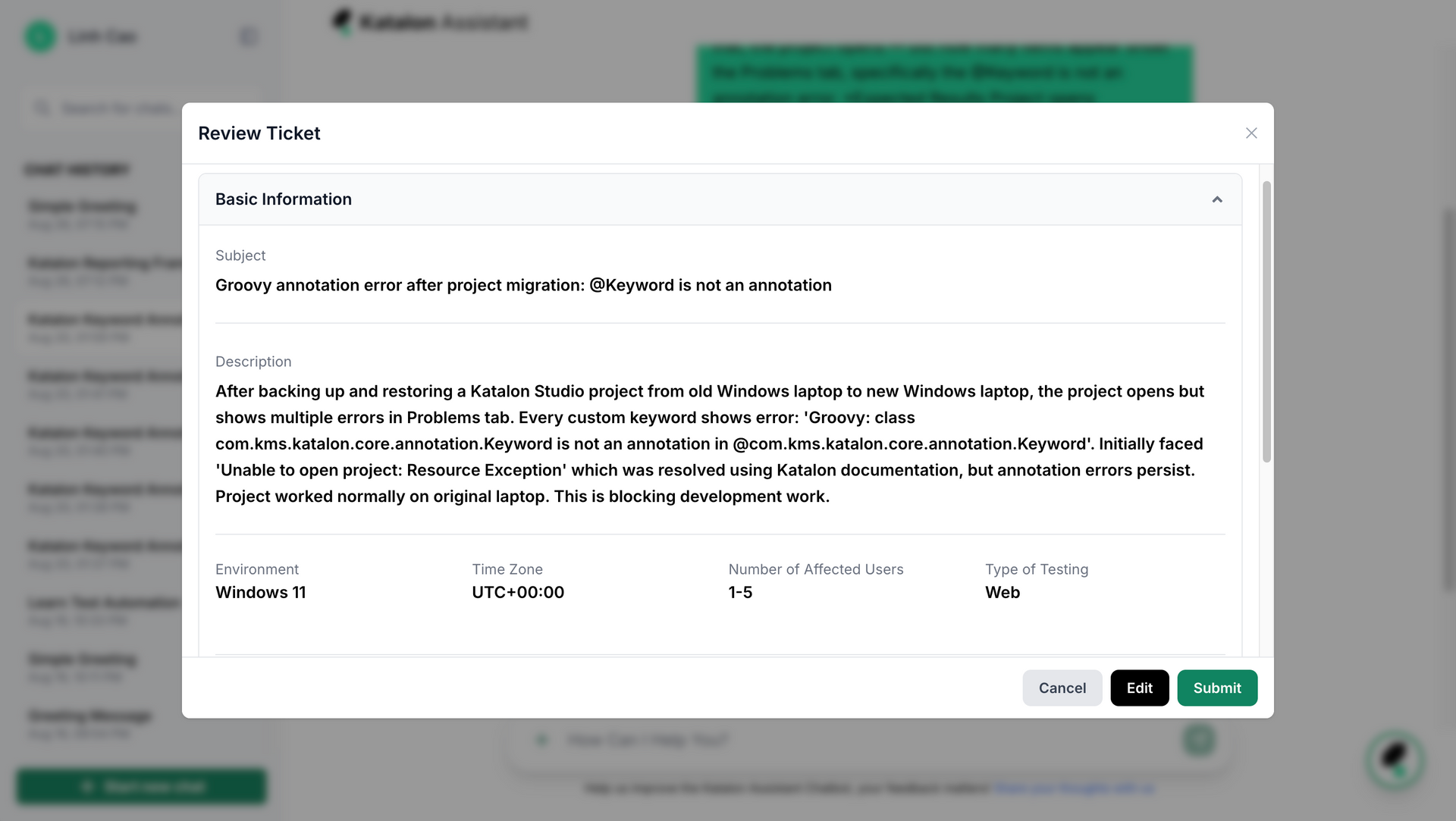Click the green user avatar icon
The height and width of the screenshot is (821, 1456).
[40, 37]
